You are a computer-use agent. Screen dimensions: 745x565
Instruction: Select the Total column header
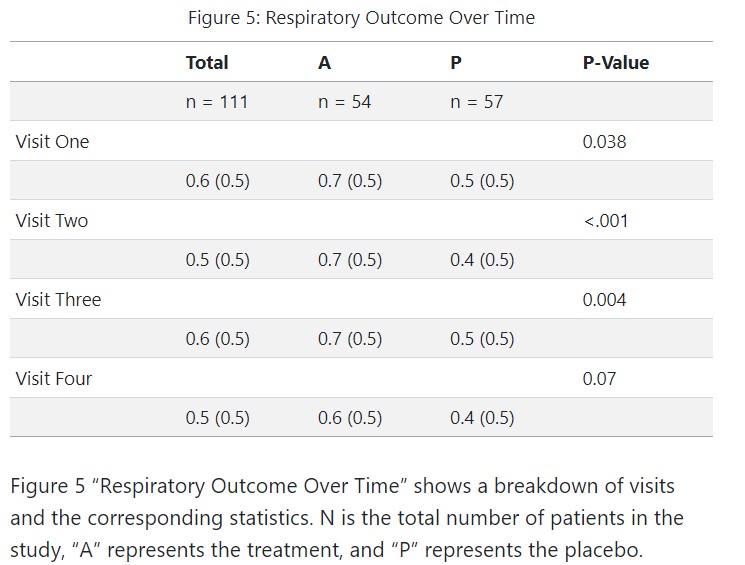[x=207, y=62]
